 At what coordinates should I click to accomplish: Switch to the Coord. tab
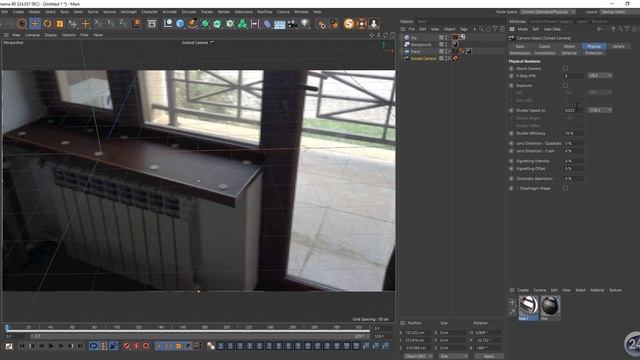pos(544,46)
